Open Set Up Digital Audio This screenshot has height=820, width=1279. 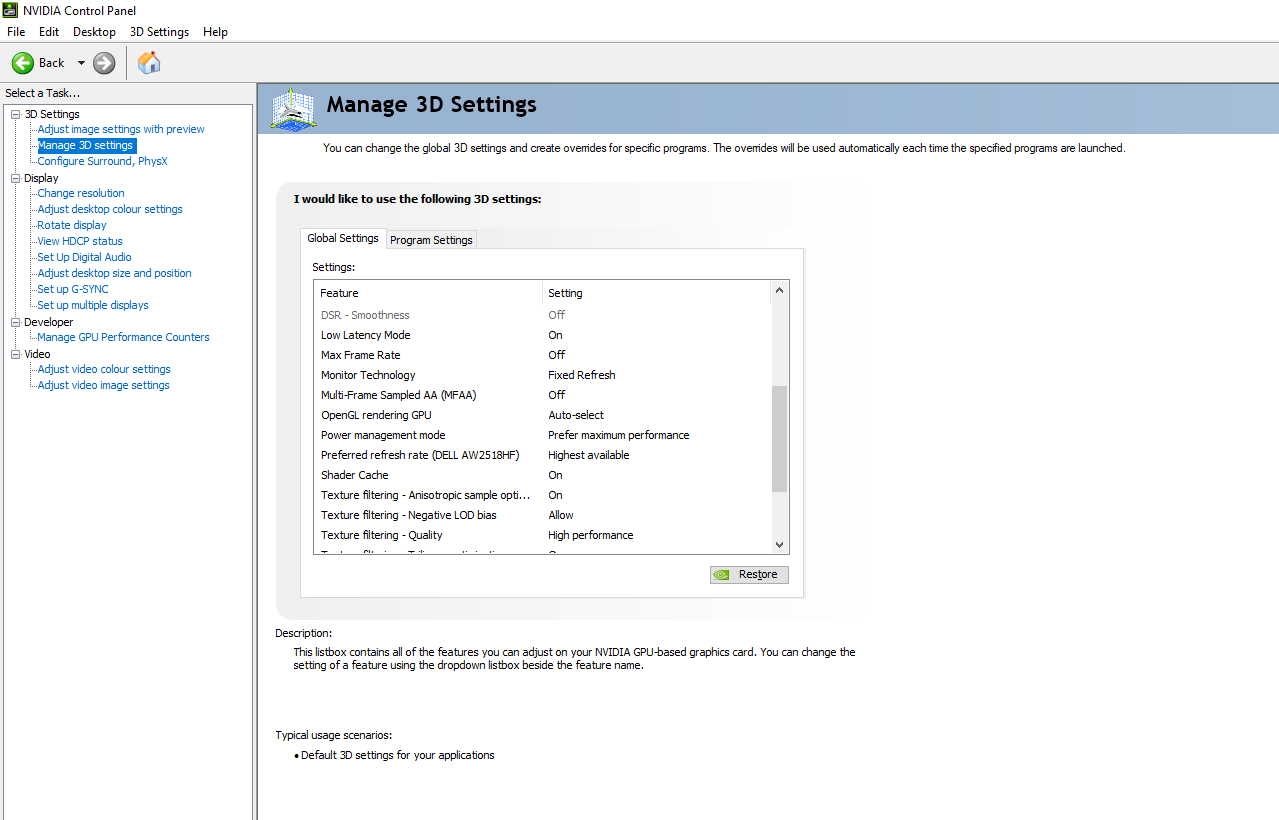tap(84, 257)
